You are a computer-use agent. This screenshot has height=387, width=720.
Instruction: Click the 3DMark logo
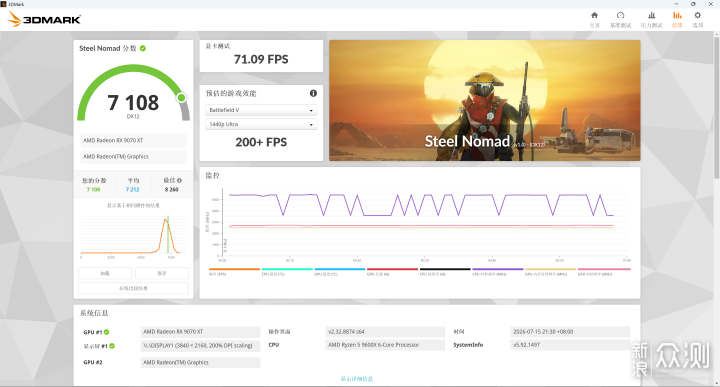(x=44, y=19)
